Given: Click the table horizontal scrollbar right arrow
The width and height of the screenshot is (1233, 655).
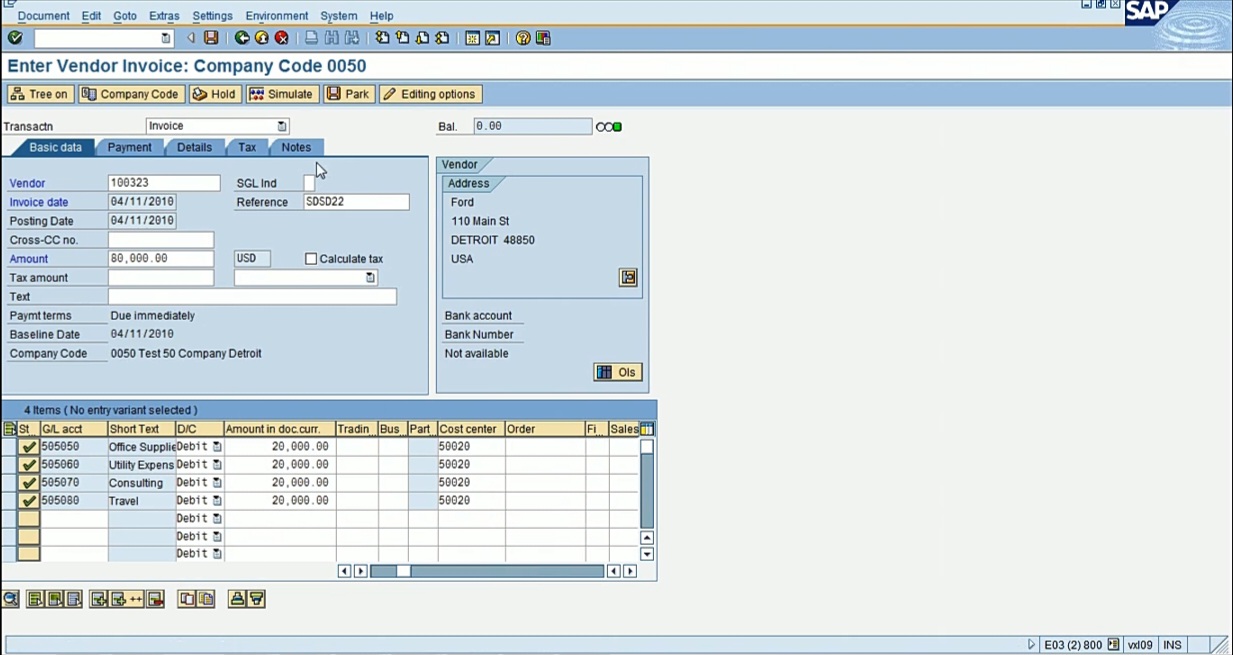Looking at the screenshot, I should [630, 571].
